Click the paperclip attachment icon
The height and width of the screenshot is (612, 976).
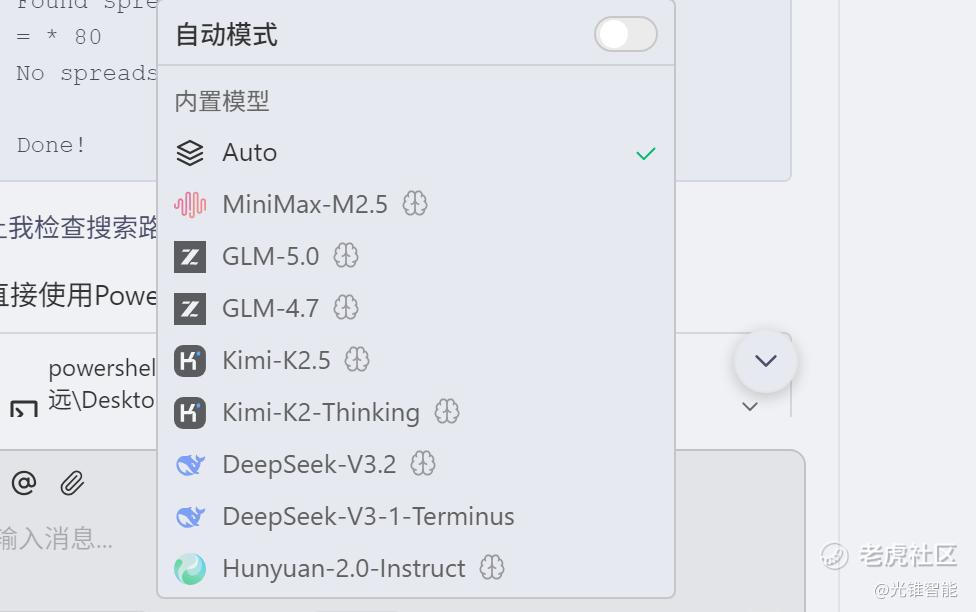[x=72, y=484]
